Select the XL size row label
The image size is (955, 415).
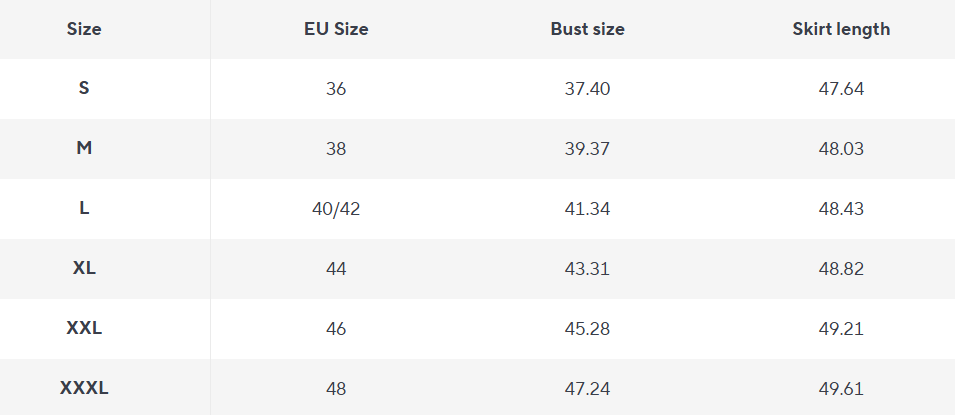point(84,268)
